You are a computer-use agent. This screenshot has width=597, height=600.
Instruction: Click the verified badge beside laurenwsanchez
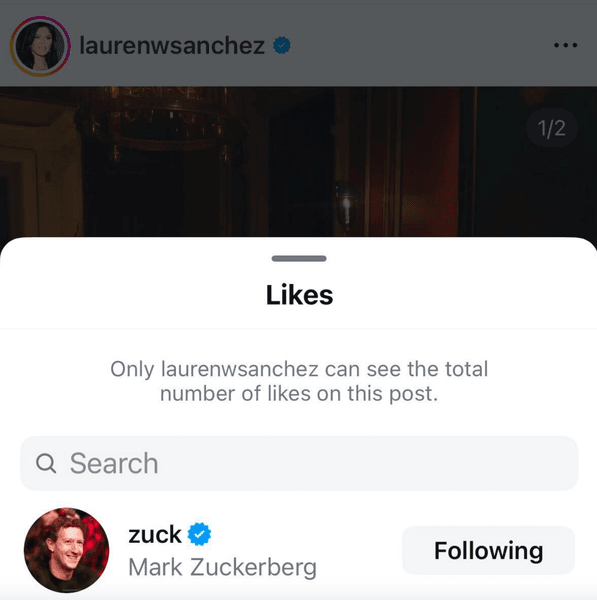pos(282,46)
